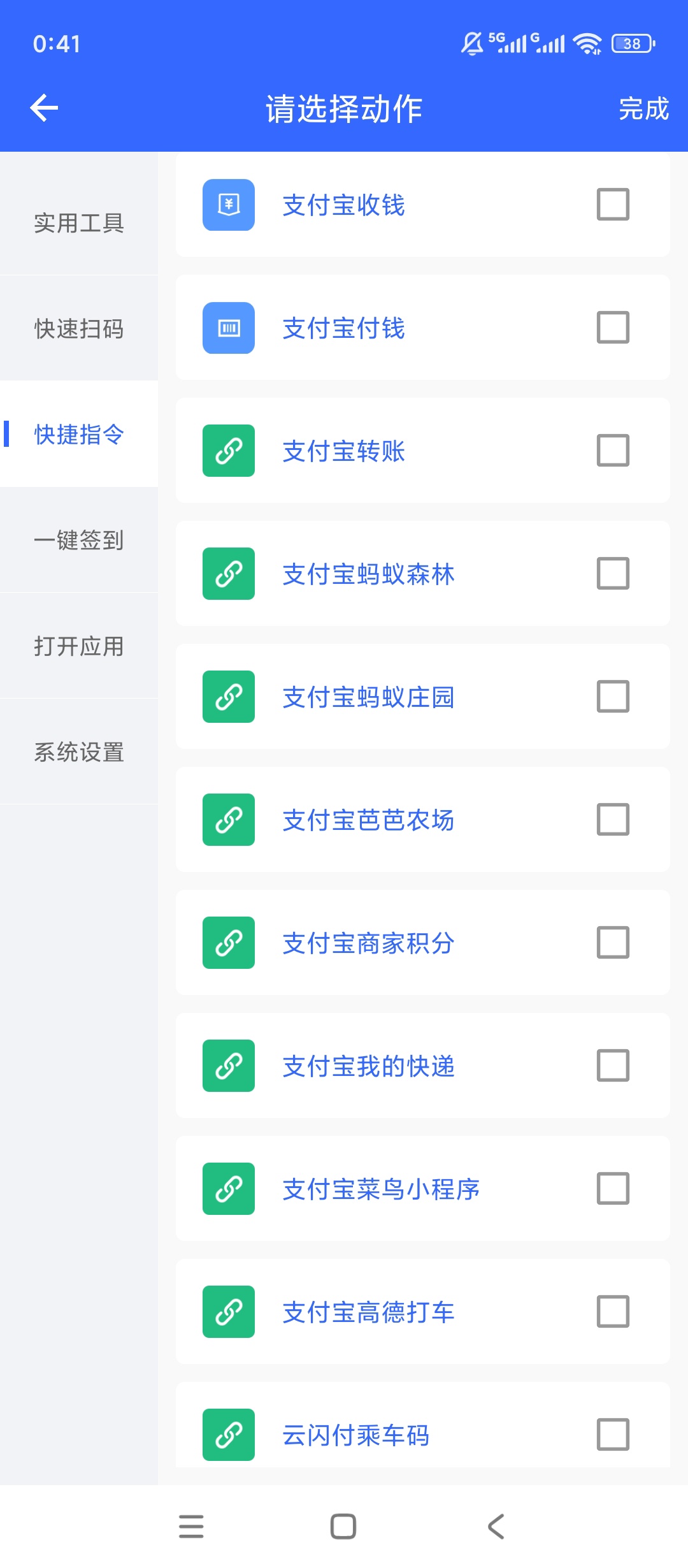This screenshot has height=1568, width=688.
Task: Open the 打开应用 sidebar category
Action: (79, 646)
